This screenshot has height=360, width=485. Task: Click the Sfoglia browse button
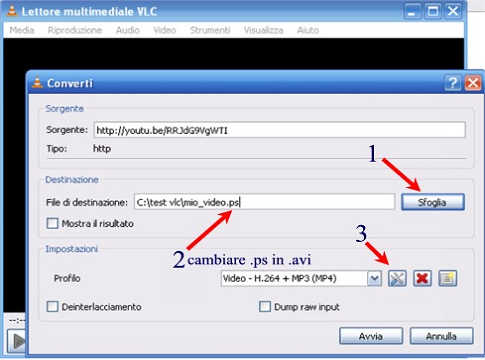pos(433,202)
